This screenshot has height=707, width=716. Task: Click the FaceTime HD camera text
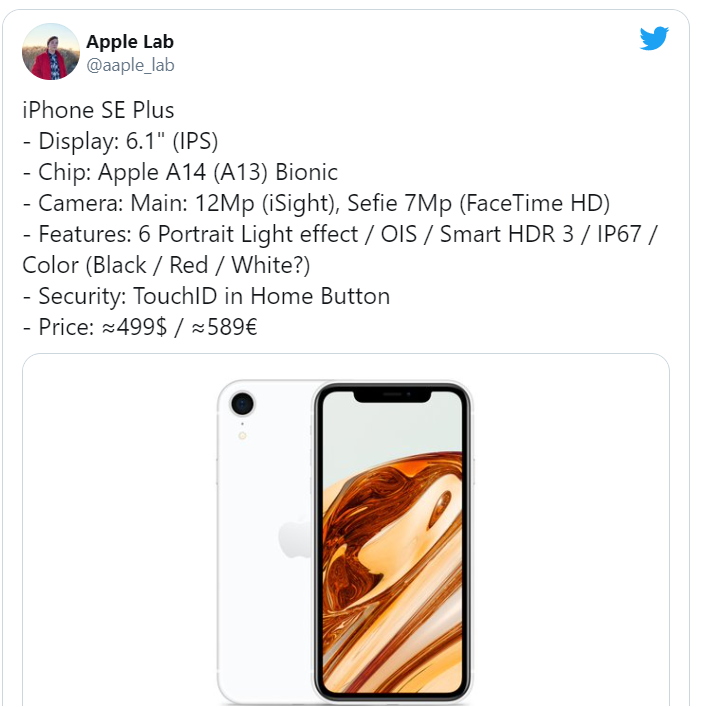click(x=534, y=203)
